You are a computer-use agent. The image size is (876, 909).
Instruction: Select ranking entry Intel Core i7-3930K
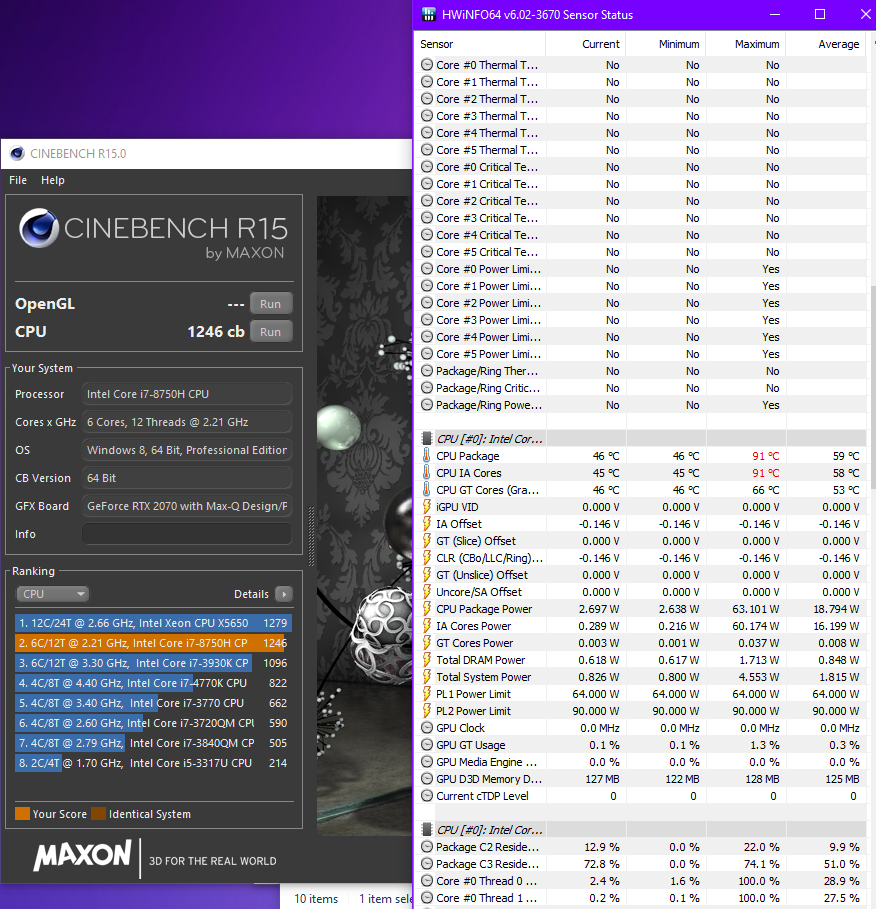(x=153, y=663)
